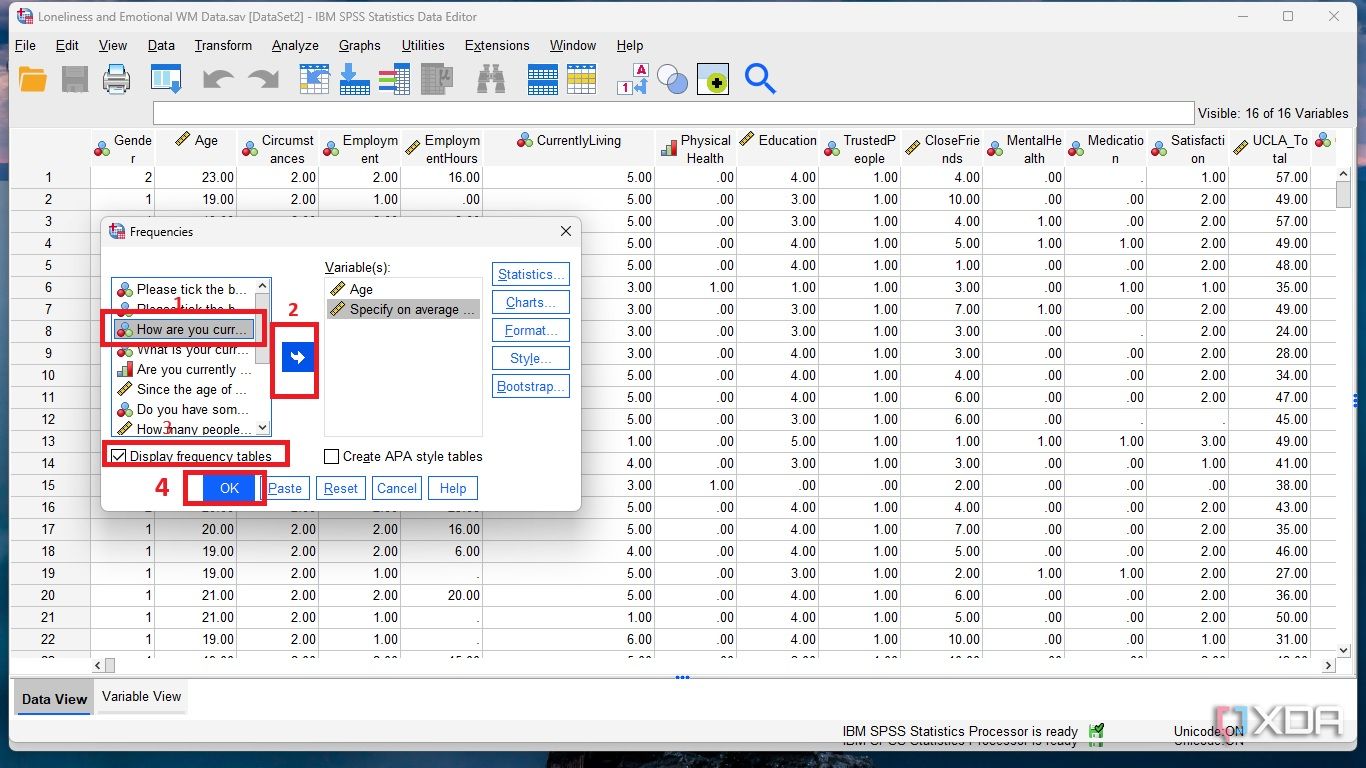Select 'How are you curr...' in variable list
Viewport: 1366px width, 768px height.
184,329
